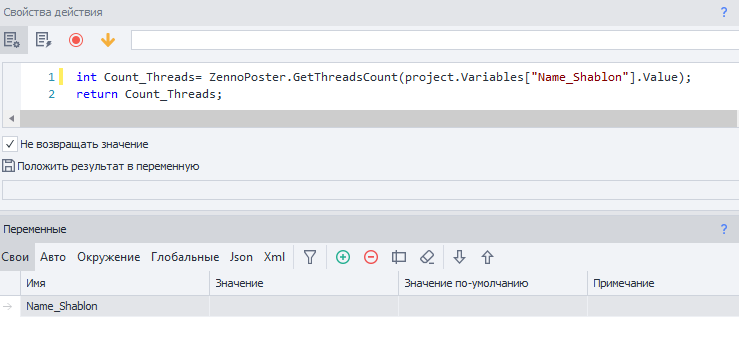Click the default value cell of Name_Shablon
This screenshot has width=739, height=362.
pyautogui.click(x=493, y=306)
